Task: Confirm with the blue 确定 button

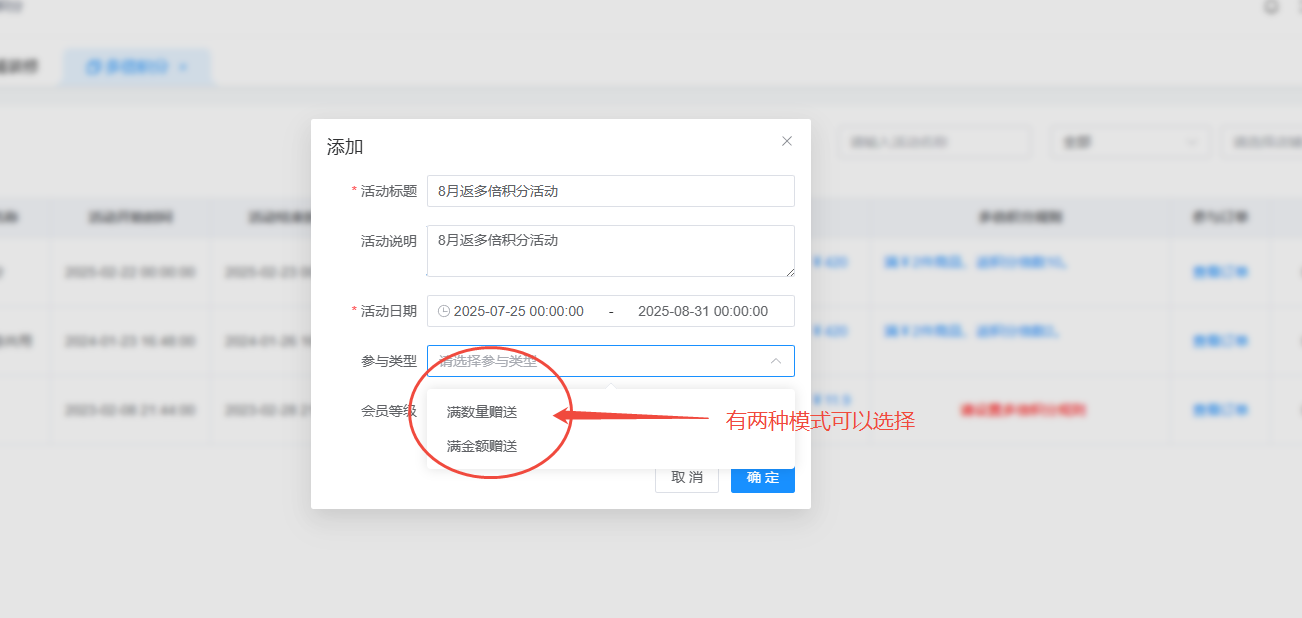Action: click(x=762, y=477)
